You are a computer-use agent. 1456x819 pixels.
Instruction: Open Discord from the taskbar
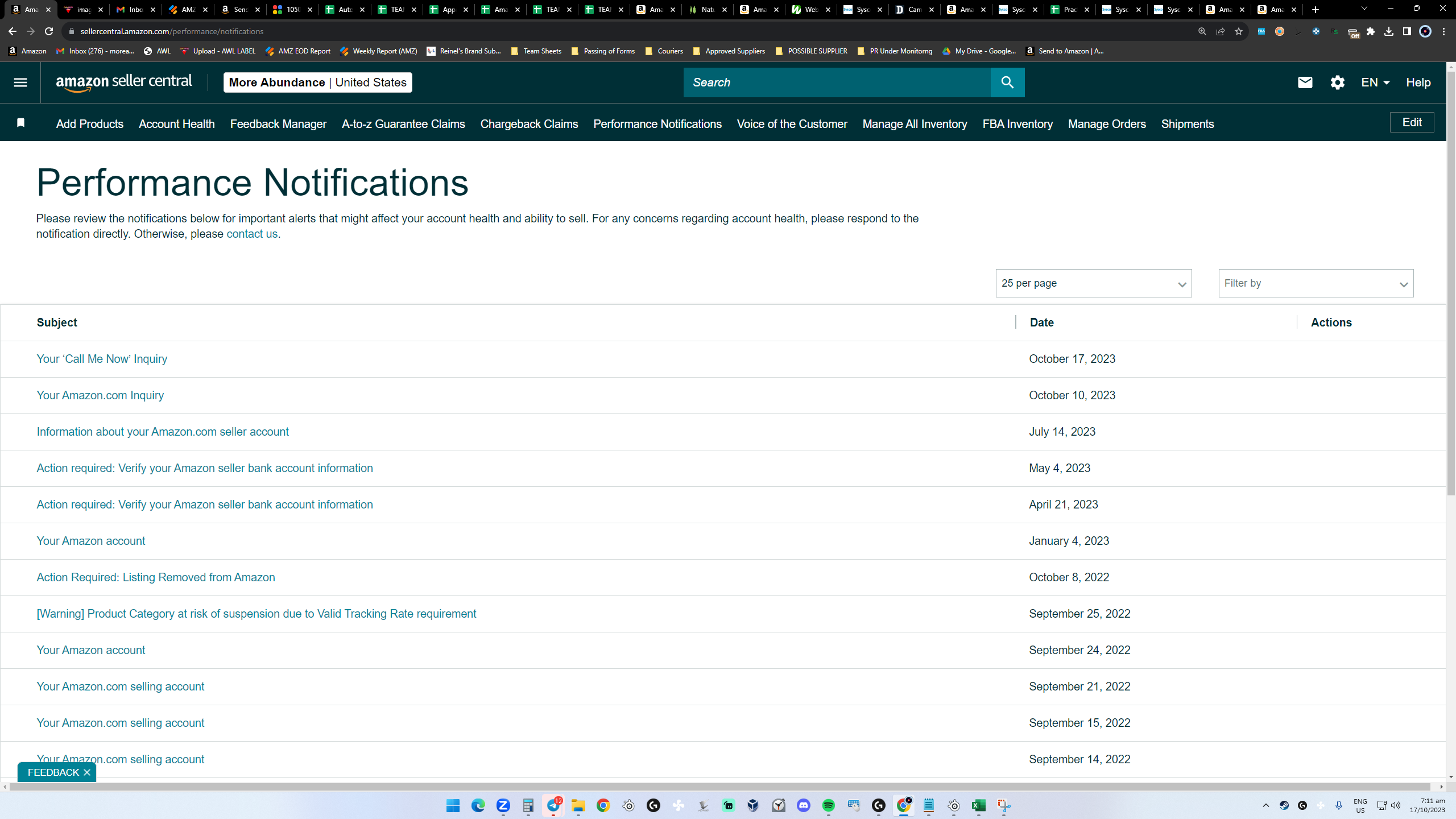tap(804, 805)
